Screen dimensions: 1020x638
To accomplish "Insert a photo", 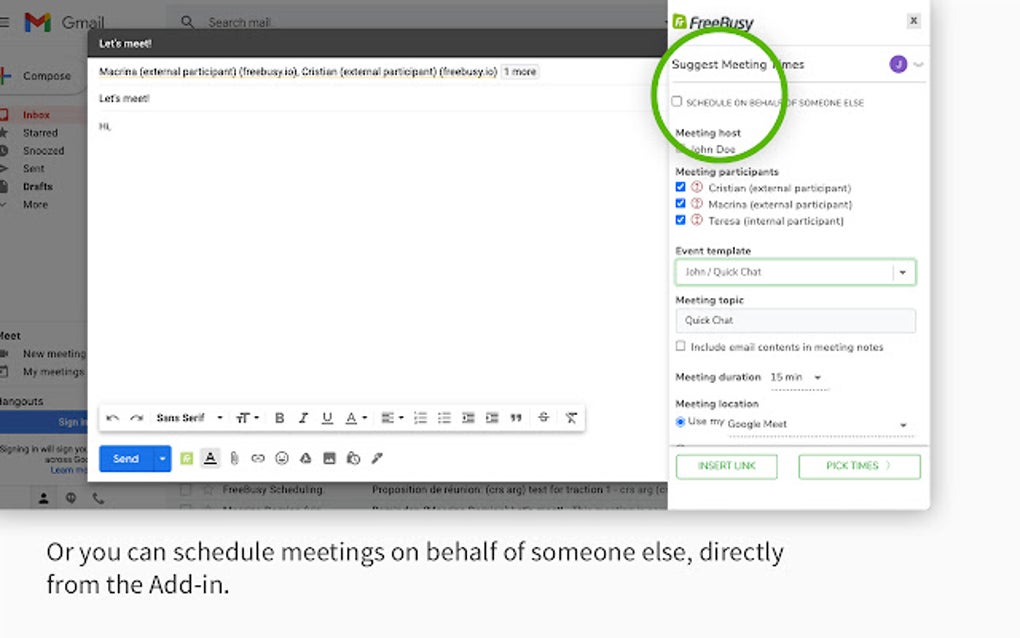I will (329, 459).
